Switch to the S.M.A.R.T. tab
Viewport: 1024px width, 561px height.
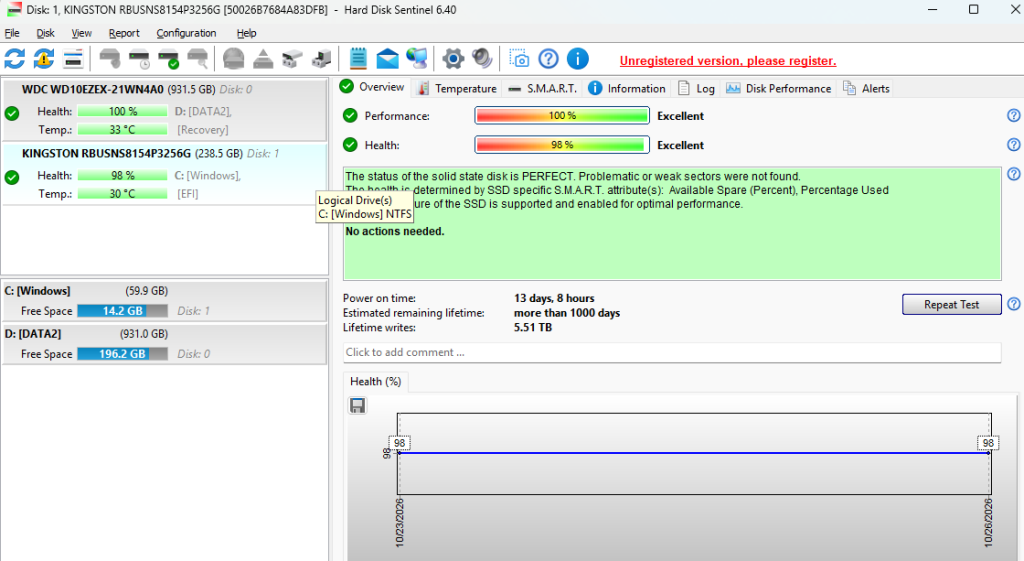pos(543,88)
